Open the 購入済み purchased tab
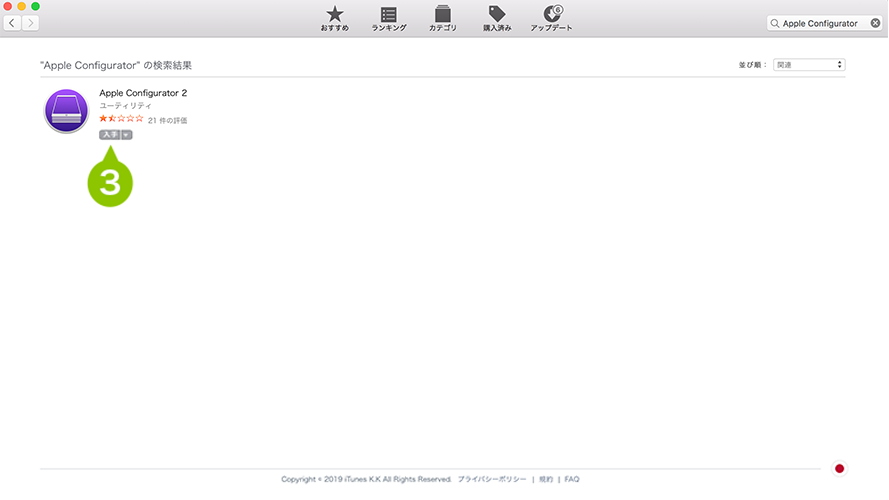The height and width of the screenshot is (500, 889). click(497, 18)
